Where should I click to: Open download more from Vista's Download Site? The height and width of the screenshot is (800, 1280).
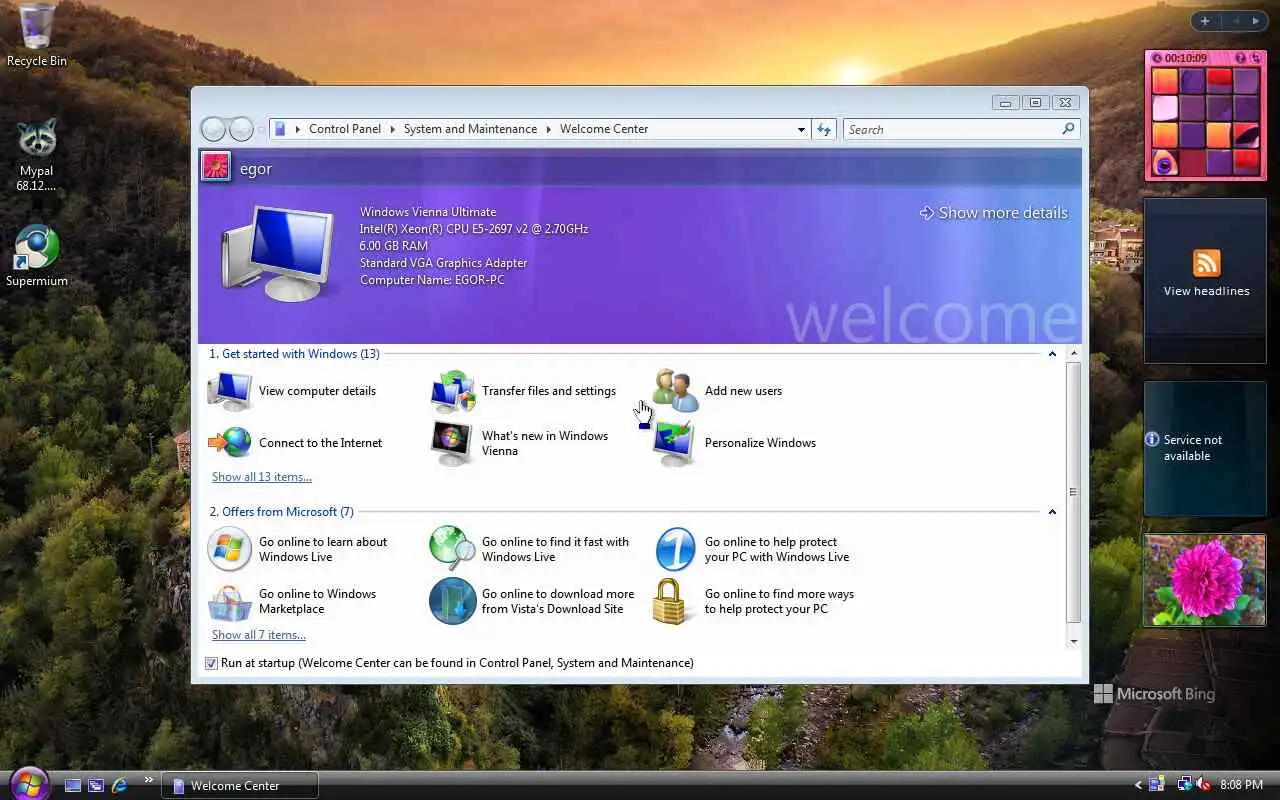point(532,601)
